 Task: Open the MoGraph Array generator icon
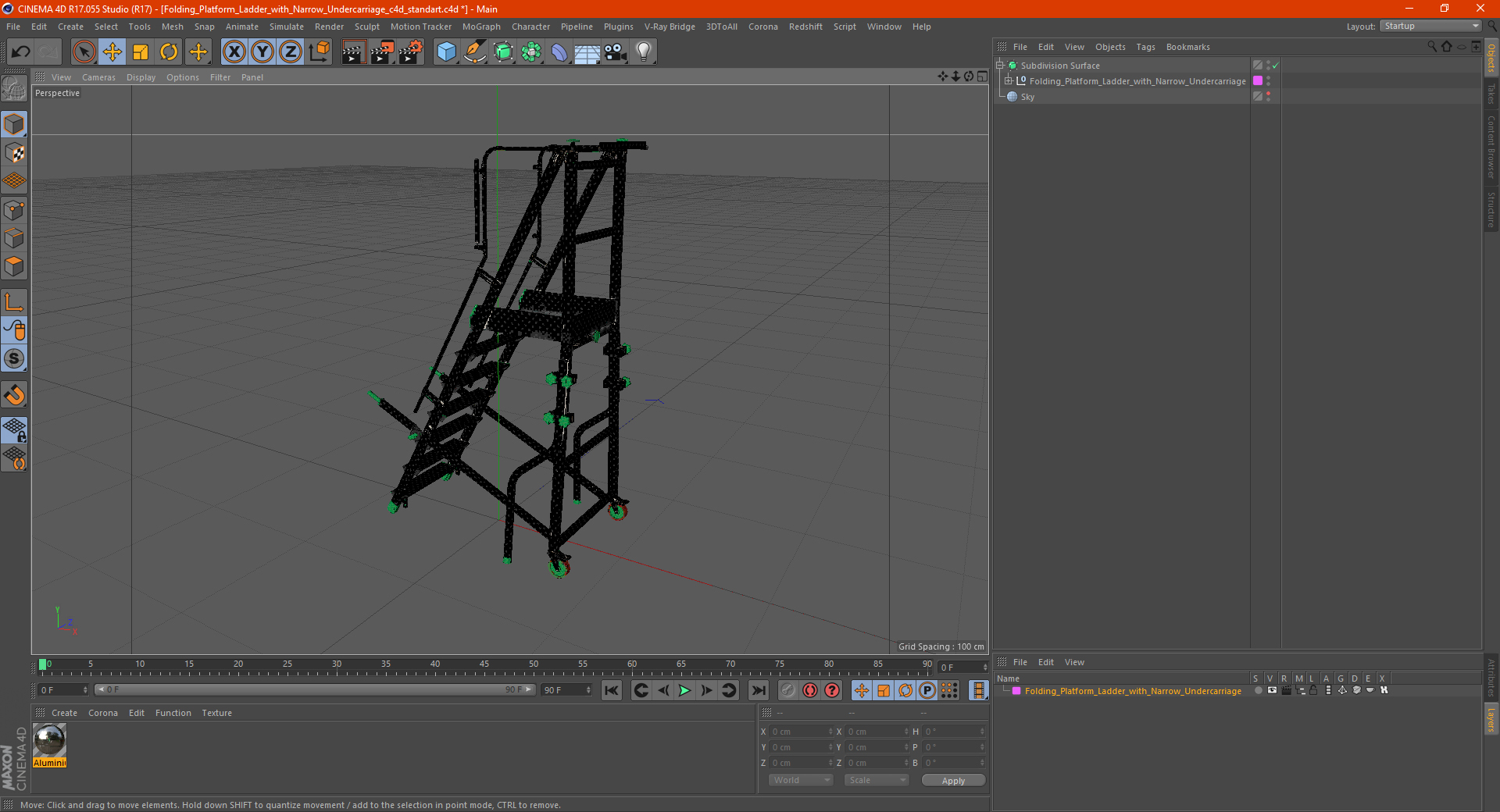click(x=531, y=52)
